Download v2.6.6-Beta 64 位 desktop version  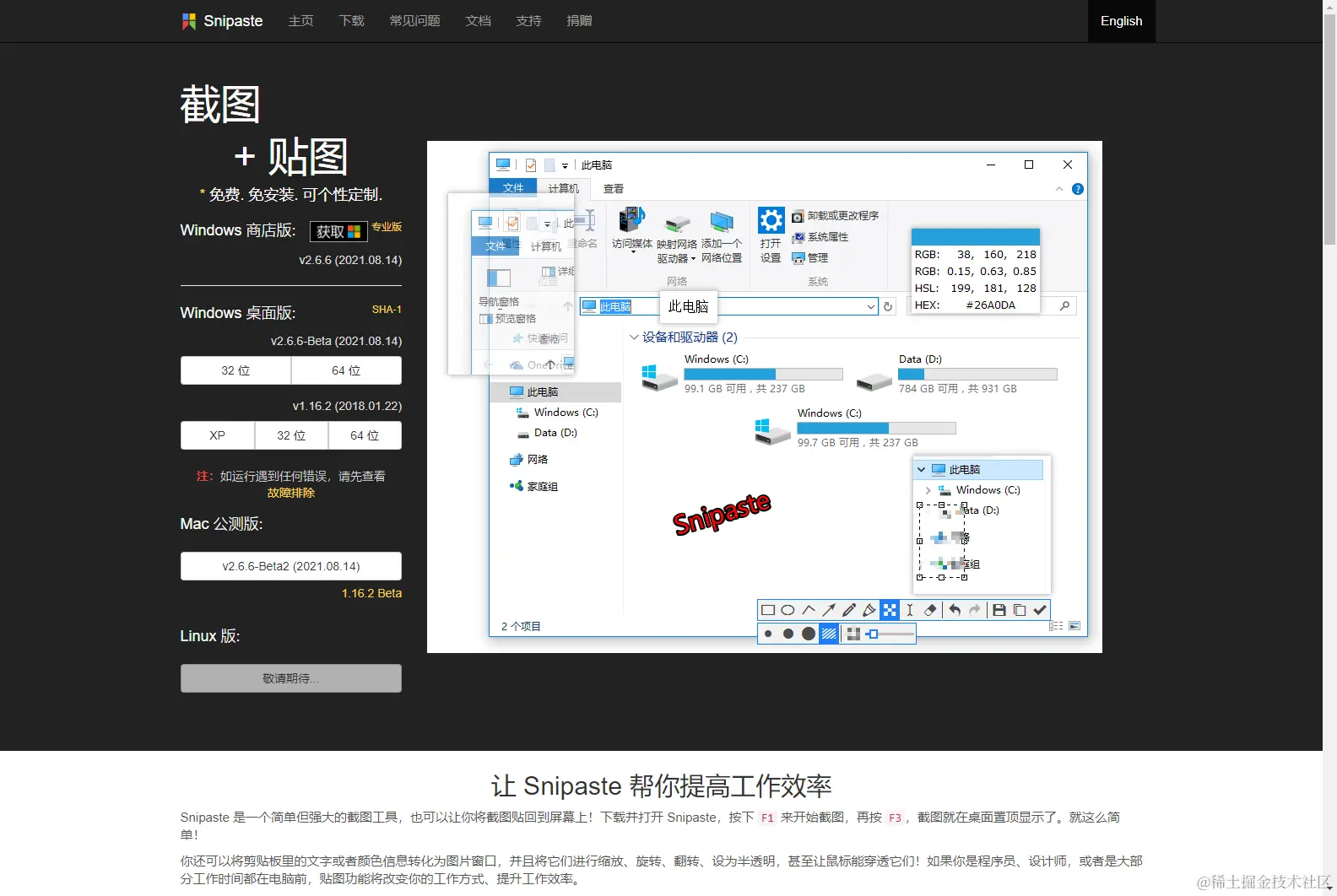(346, 370)
